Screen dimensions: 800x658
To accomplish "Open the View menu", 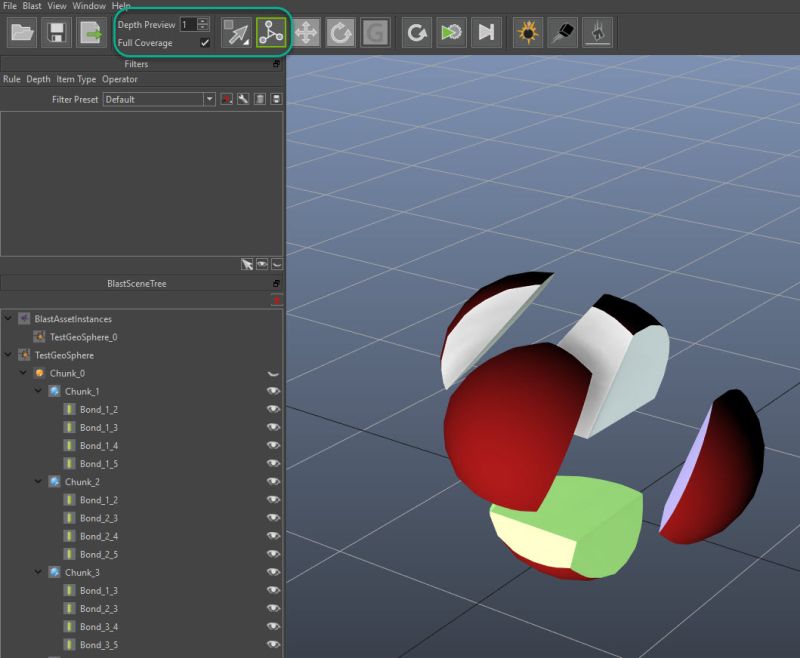I will click(x=57, y=6).
